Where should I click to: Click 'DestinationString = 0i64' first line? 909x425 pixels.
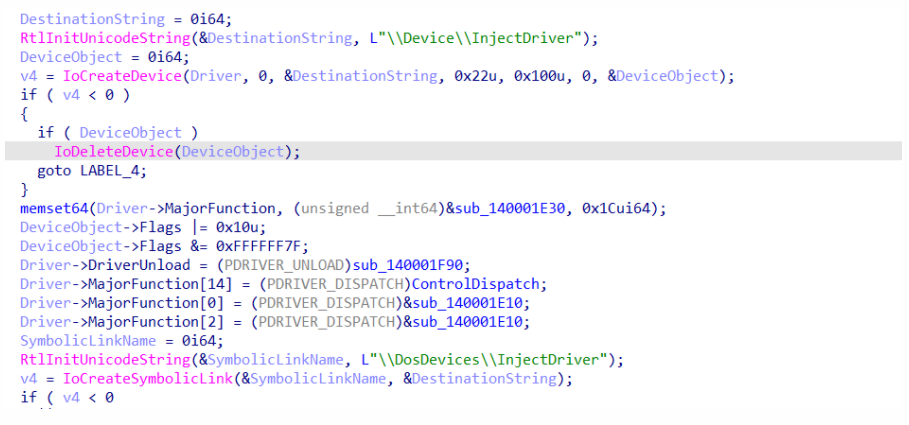pos(126,19)
